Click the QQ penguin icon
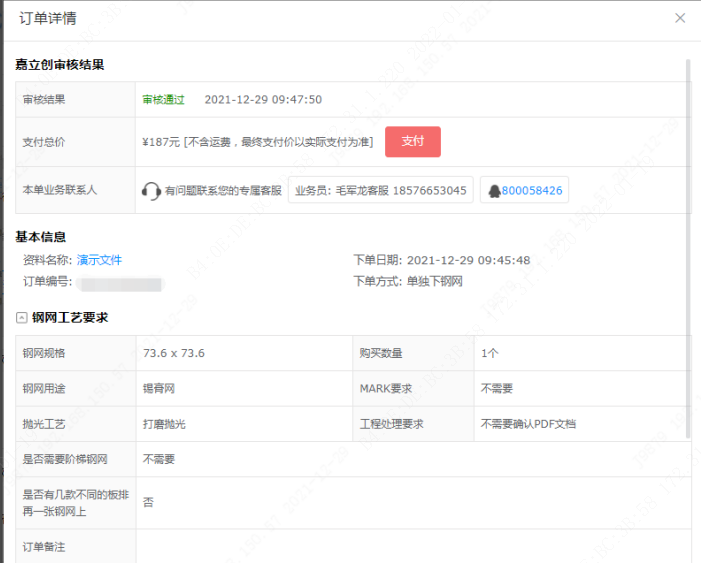Screen dimensions: 701x563 click(492, 190)
